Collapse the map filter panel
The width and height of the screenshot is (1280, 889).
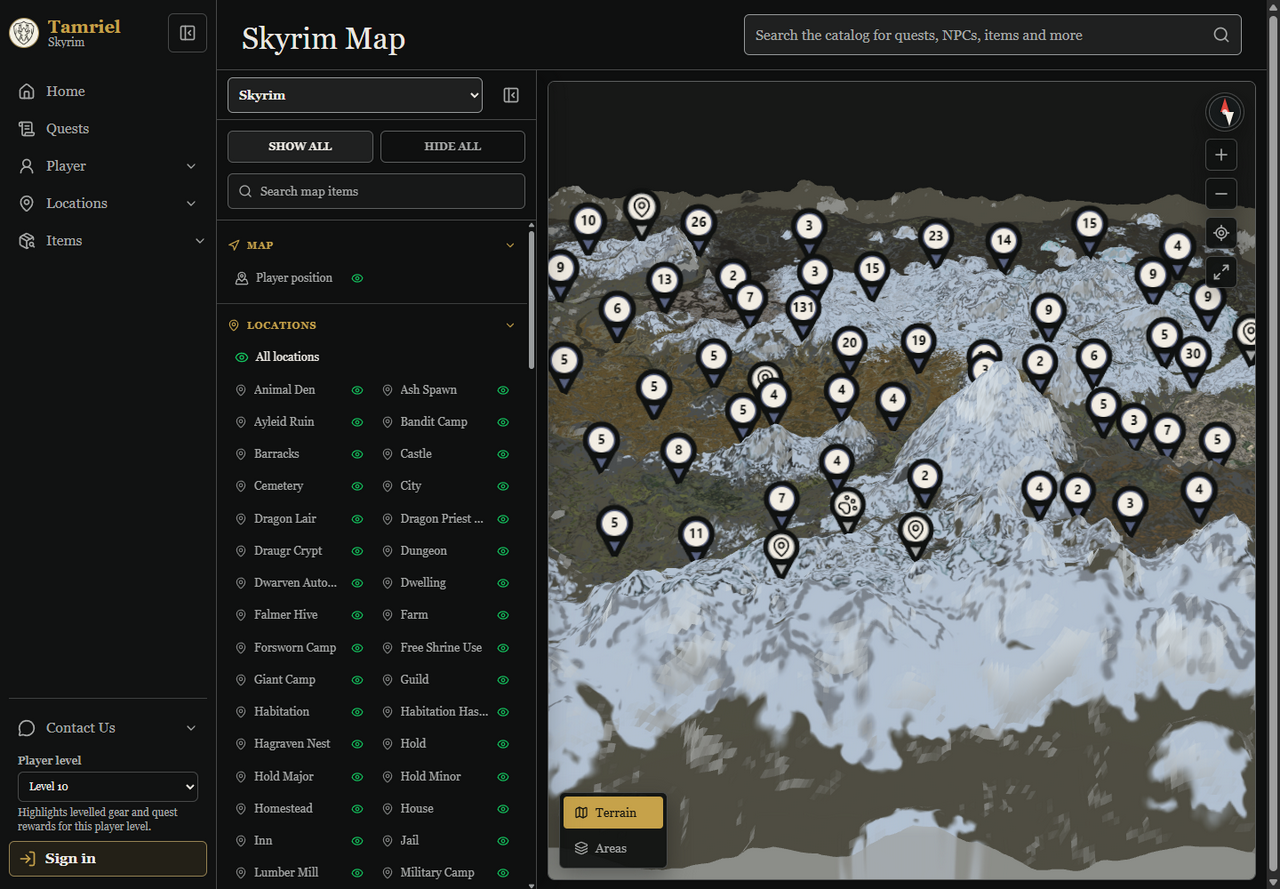click(x=511, y=95)
